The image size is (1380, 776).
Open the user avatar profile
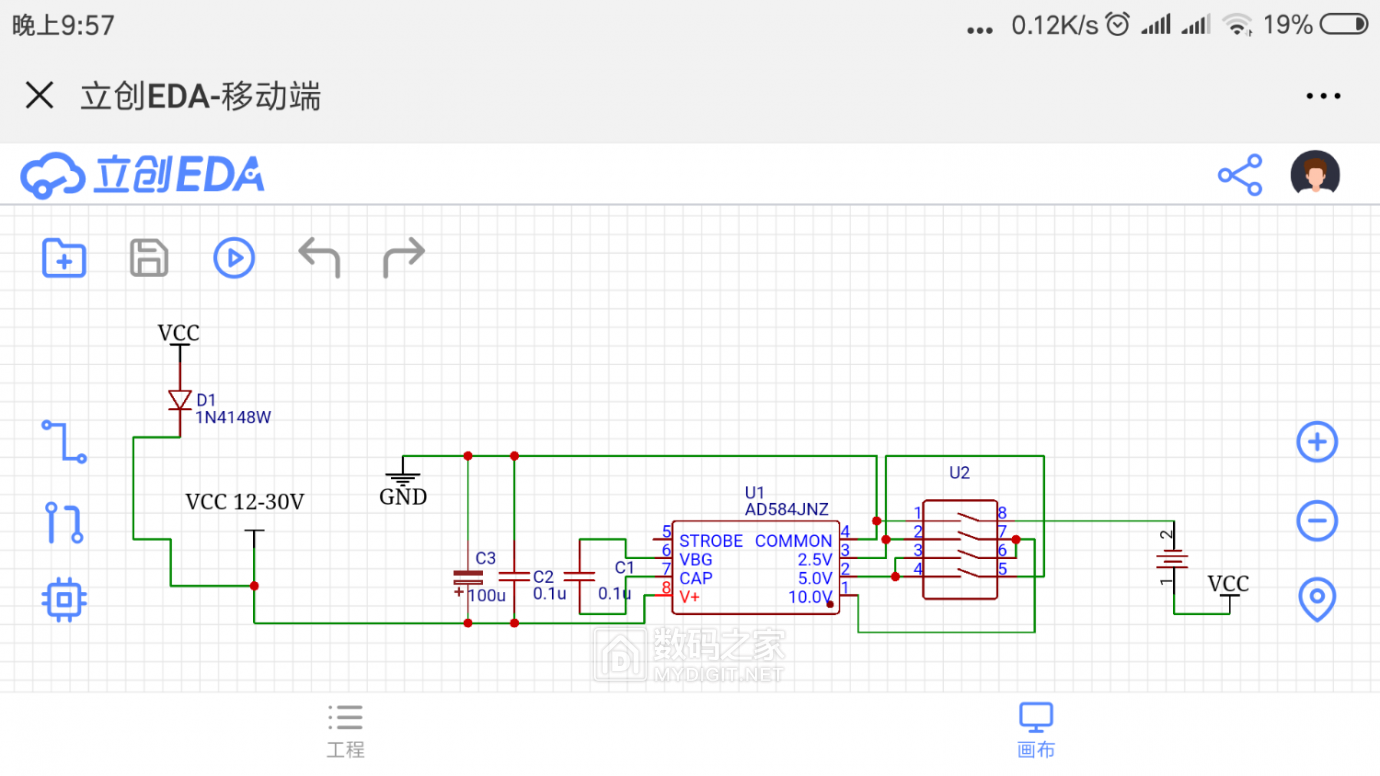[1315, 175]
